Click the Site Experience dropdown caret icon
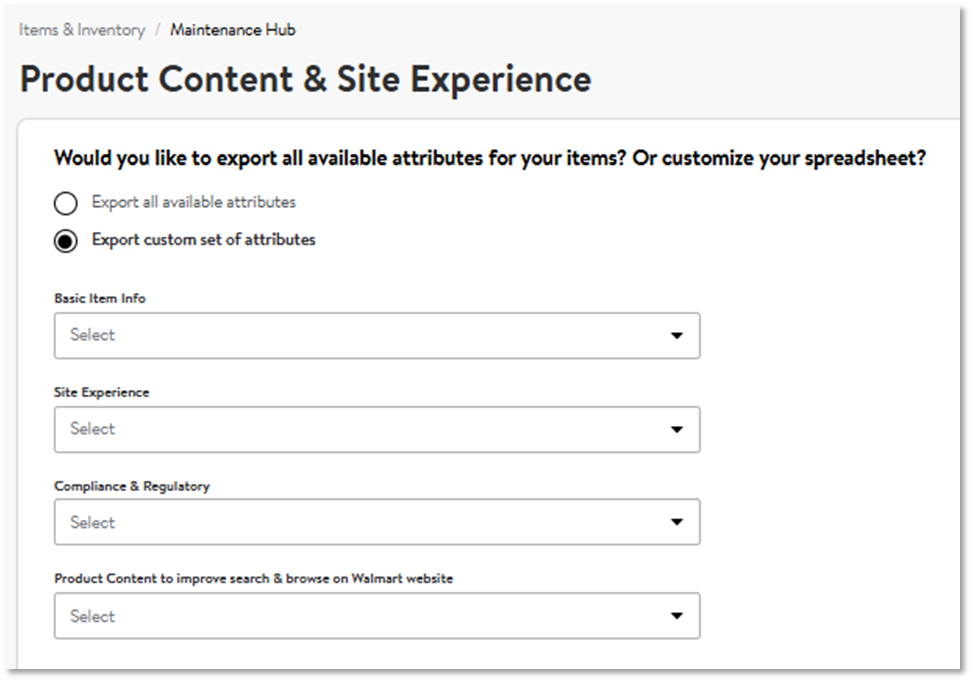The width and height of the screenshot is (973, 682). click(677, 430)
